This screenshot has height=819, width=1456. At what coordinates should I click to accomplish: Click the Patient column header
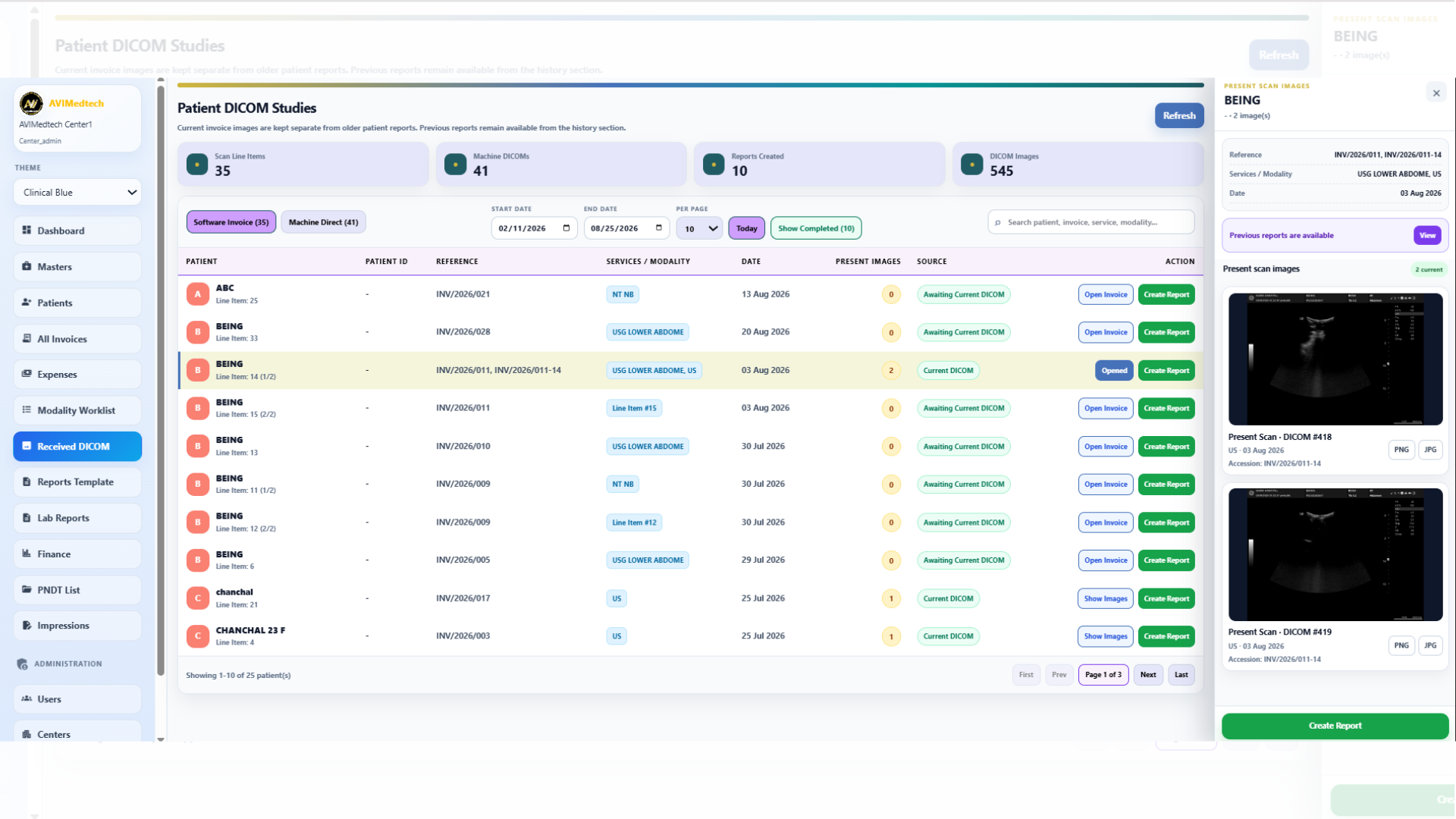(x=202, y=262)
